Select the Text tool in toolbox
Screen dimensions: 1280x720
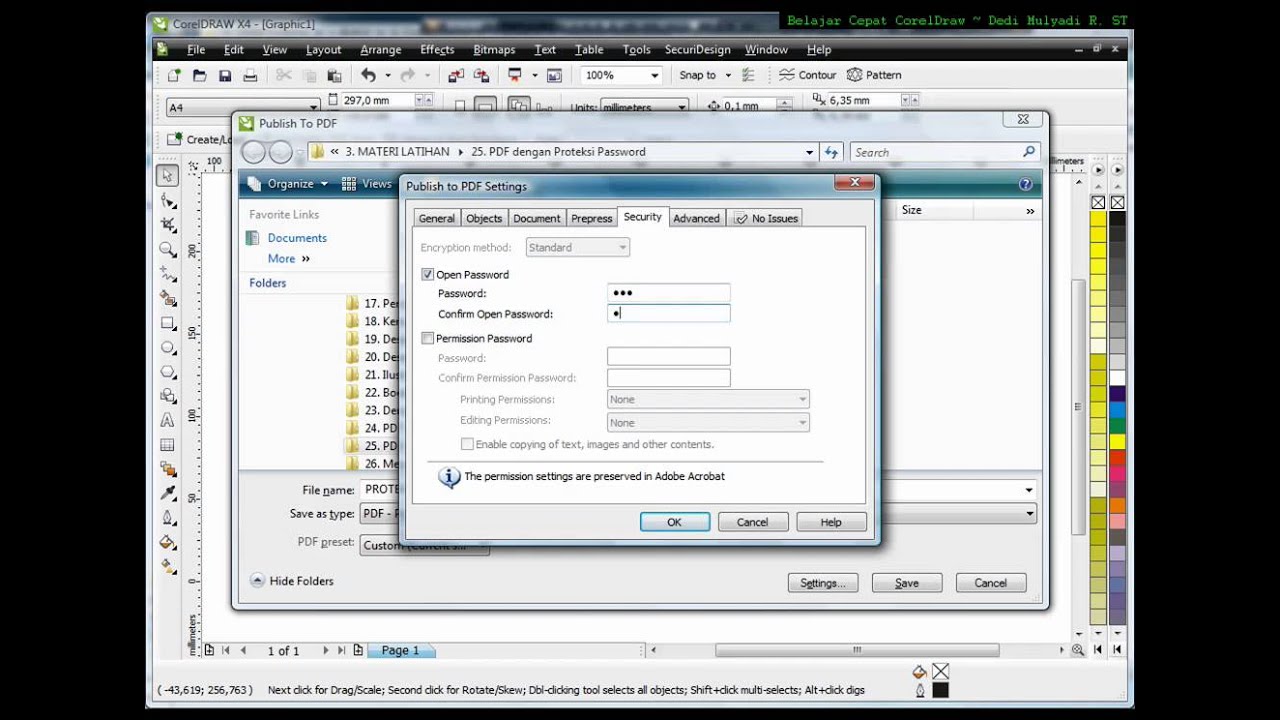(168, 420)
